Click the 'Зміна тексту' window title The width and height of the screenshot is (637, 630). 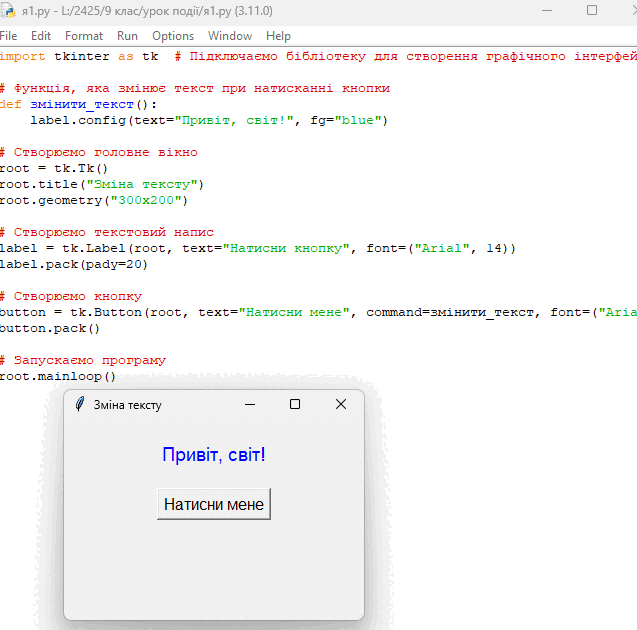(128, 405)
